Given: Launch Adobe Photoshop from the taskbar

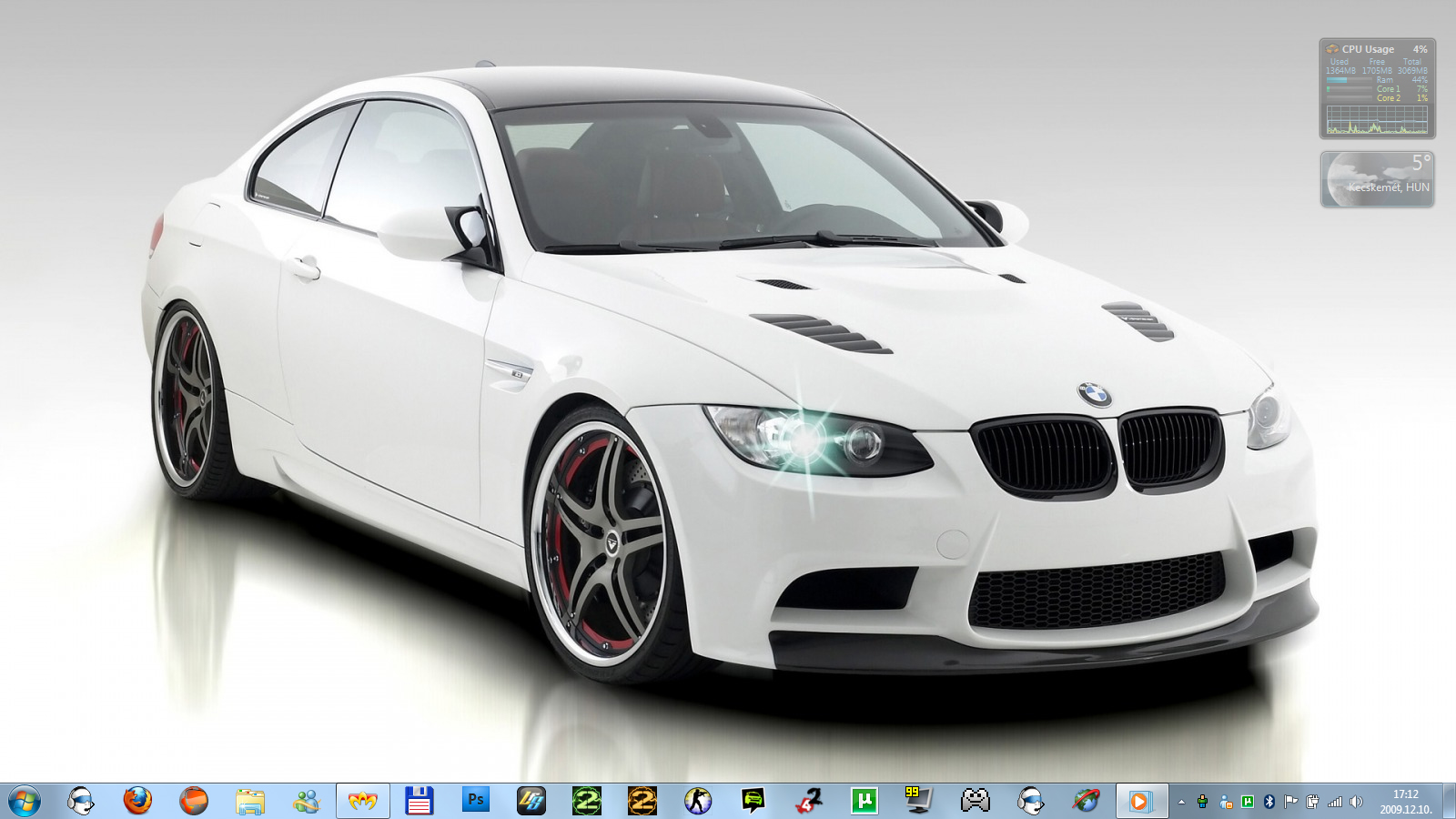Looking at the screenshot, I should point(475,801).
